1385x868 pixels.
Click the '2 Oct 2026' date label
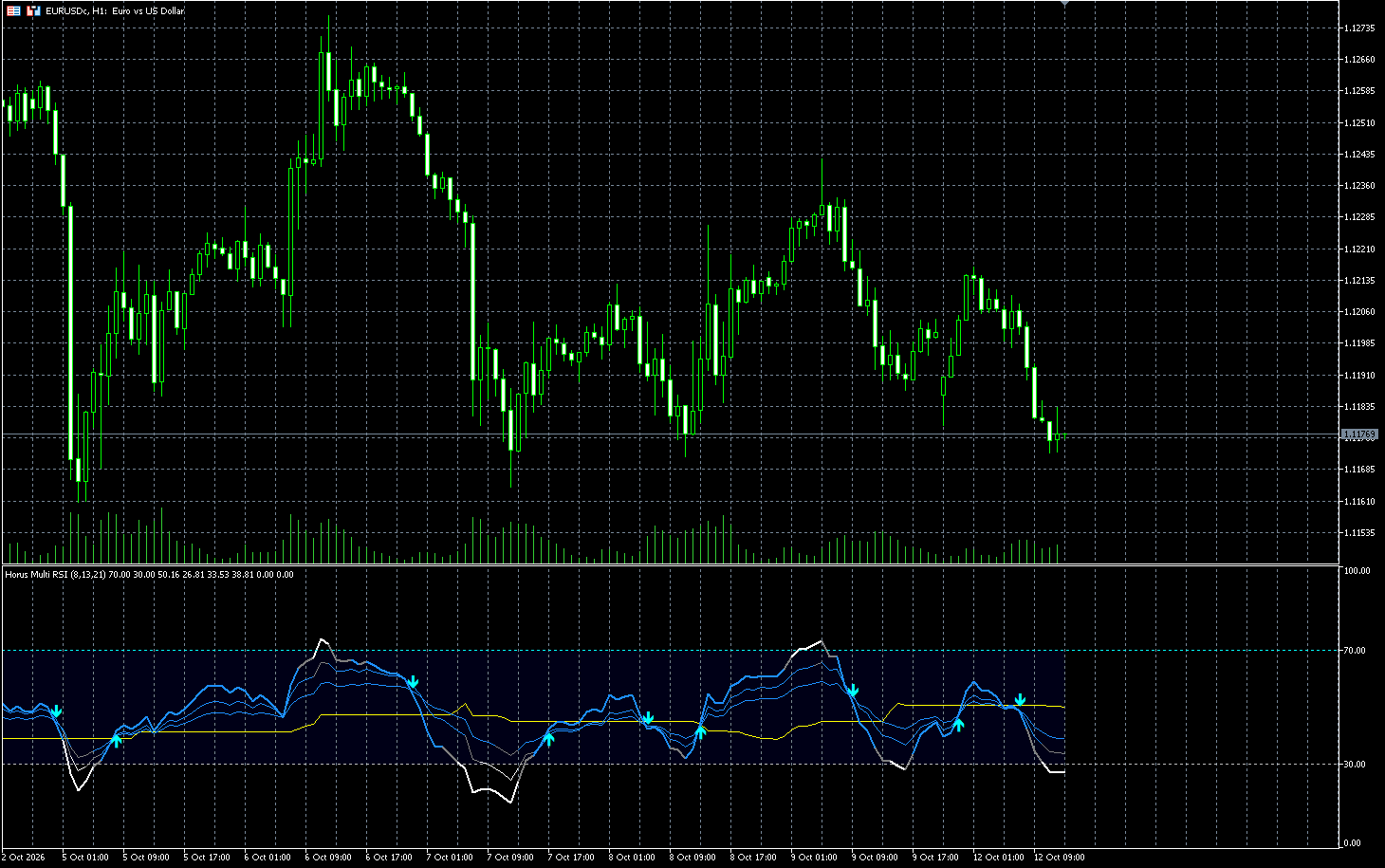[23, 858]
